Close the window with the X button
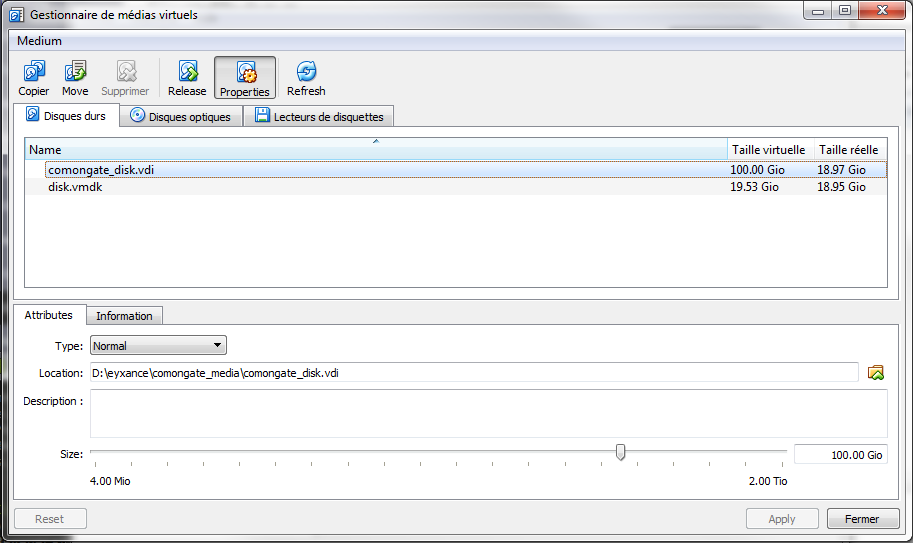Viewport: 913px width, 543px height. [x=883, y=10]
